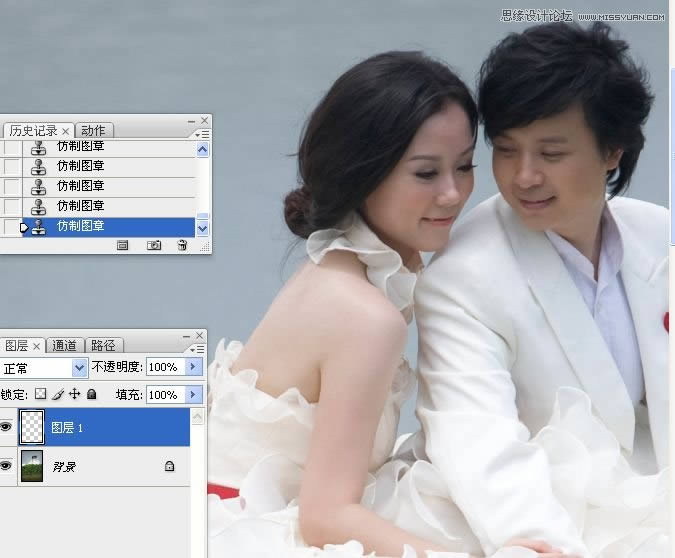
Task: Open the History panel flyout menu icon
Action: click(202, 133)
